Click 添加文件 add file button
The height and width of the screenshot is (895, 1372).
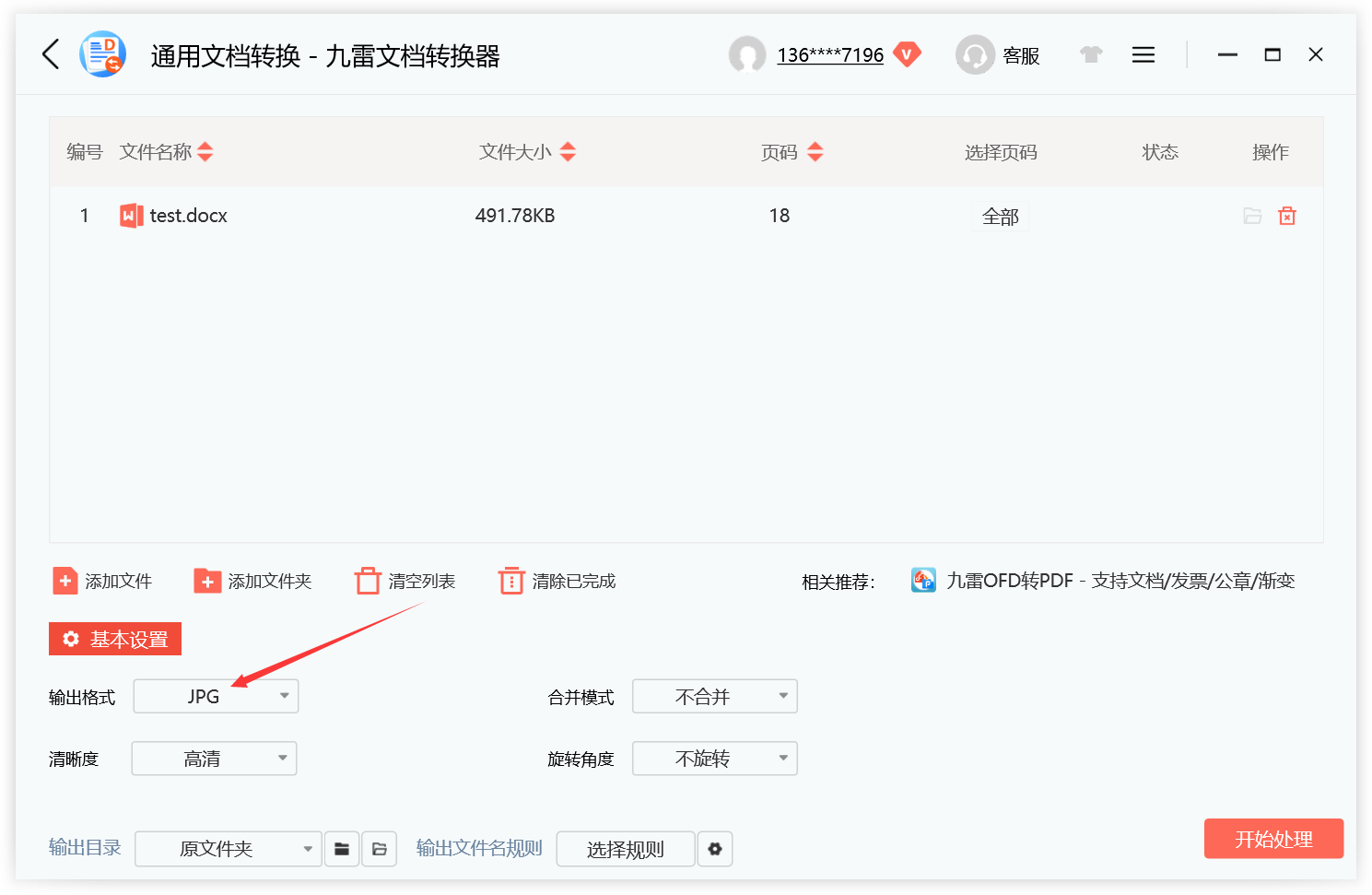click(102, 581)
